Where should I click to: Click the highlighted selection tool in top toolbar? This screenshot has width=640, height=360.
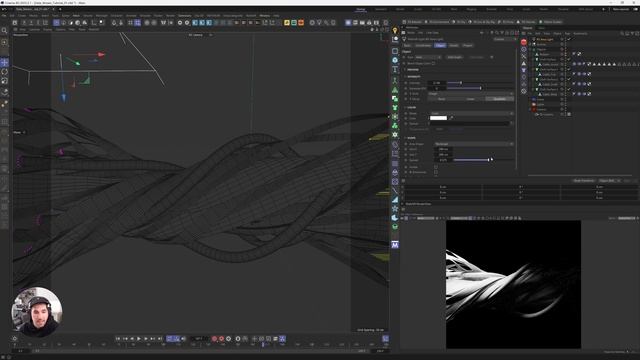56,22
